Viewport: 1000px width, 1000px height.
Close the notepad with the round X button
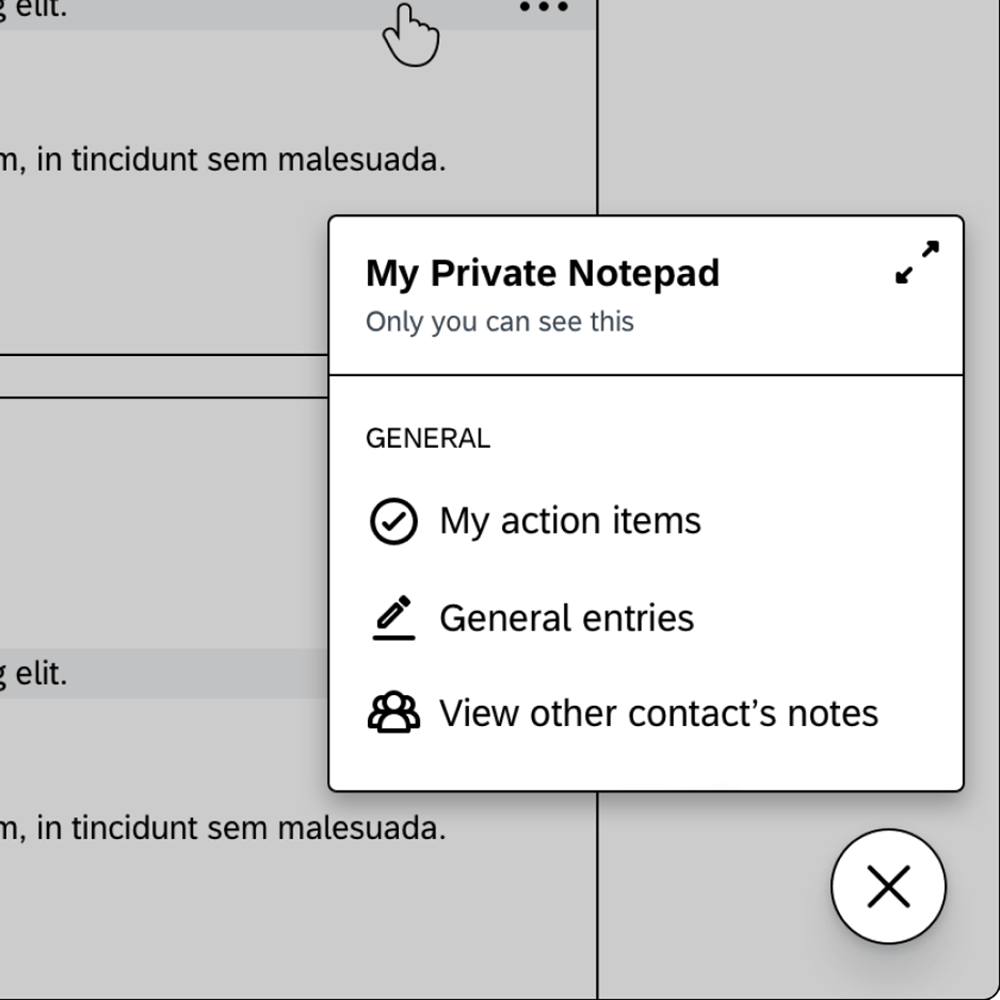pyautogui.click(x=888, y=886)
